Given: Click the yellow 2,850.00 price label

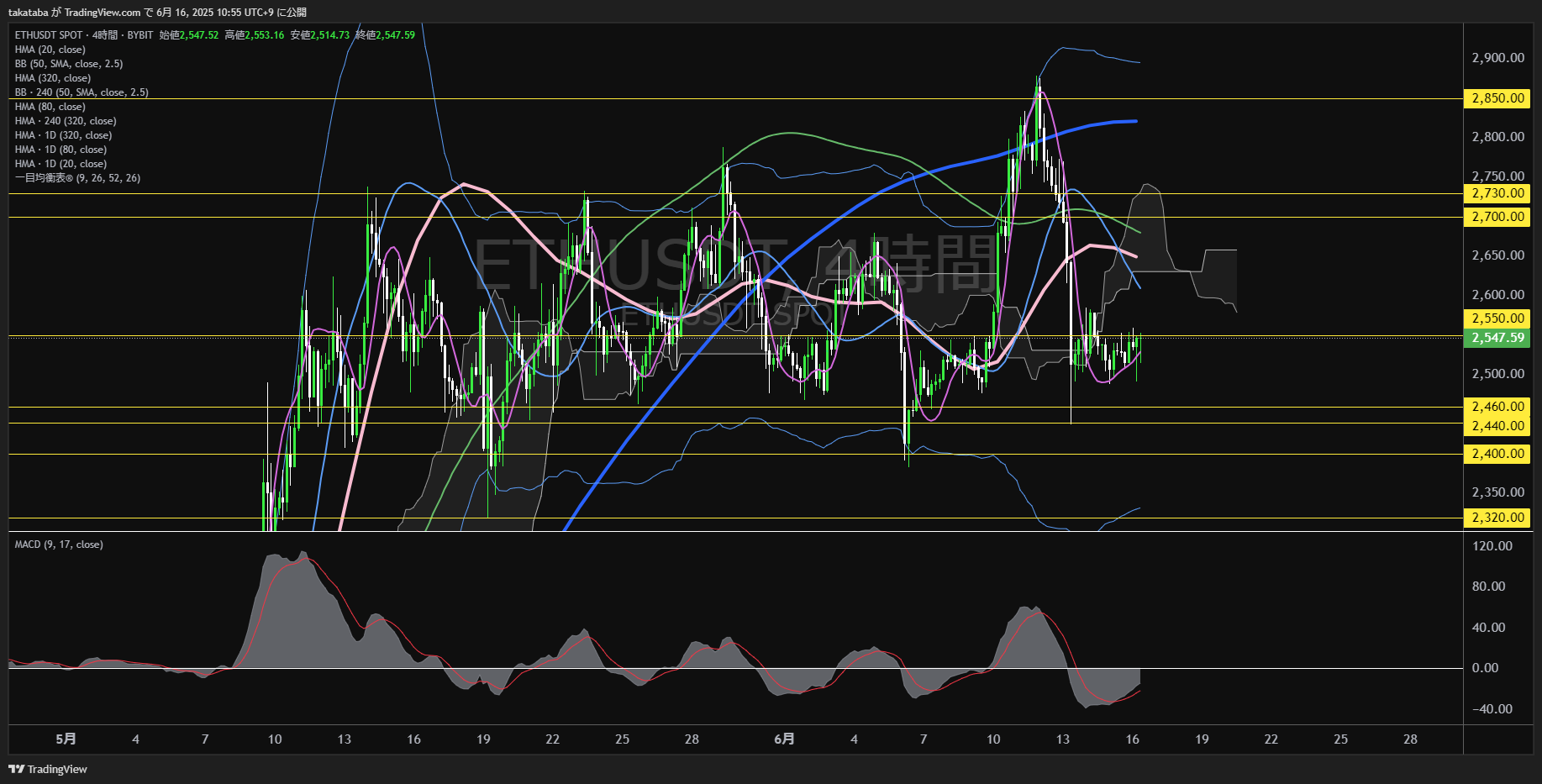Looking at the screenshot, I should coord(1498,98).
